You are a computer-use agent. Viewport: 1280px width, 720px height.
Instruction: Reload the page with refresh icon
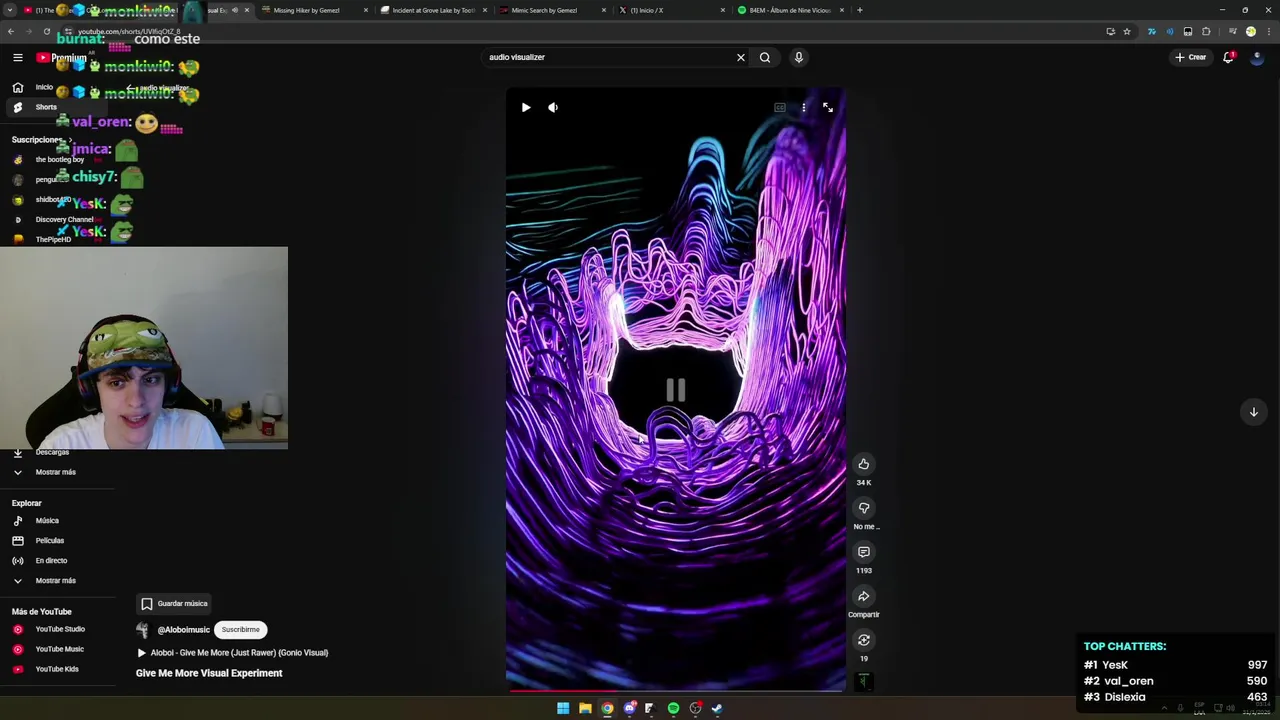(46, 31)
